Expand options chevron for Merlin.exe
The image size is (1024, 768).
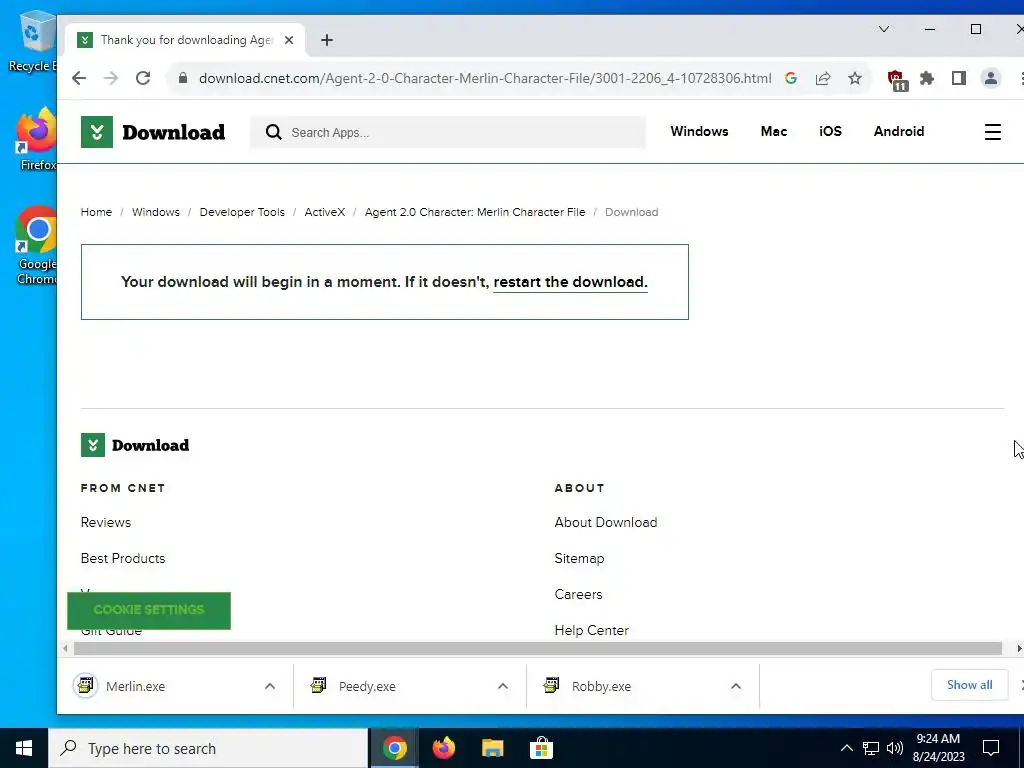pyautogui.click(x=270, y=686)
